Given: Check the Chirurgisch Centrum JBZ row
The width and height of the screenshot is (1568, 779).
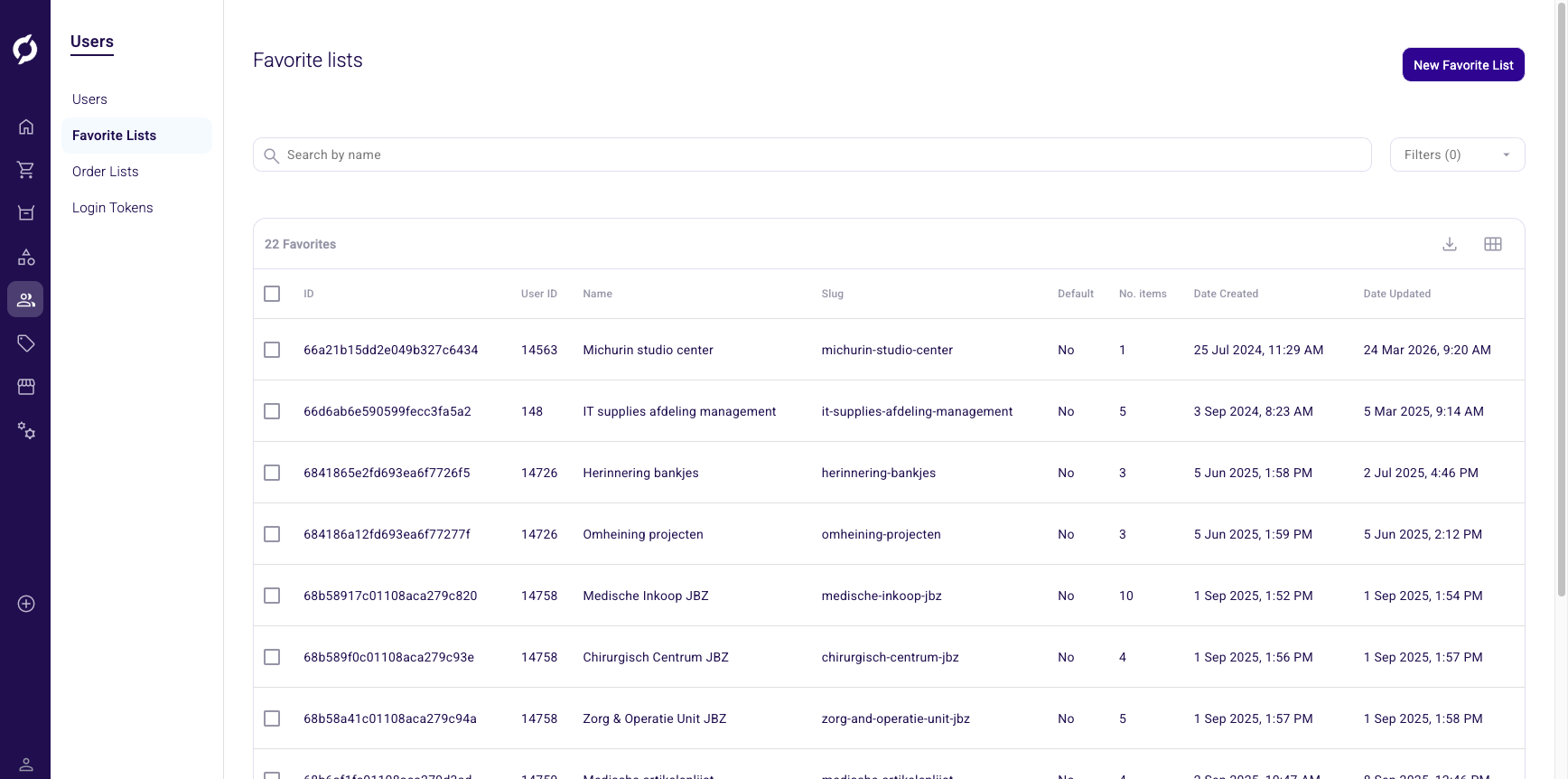Looking at the screenshot, I should tap(272, 657).
